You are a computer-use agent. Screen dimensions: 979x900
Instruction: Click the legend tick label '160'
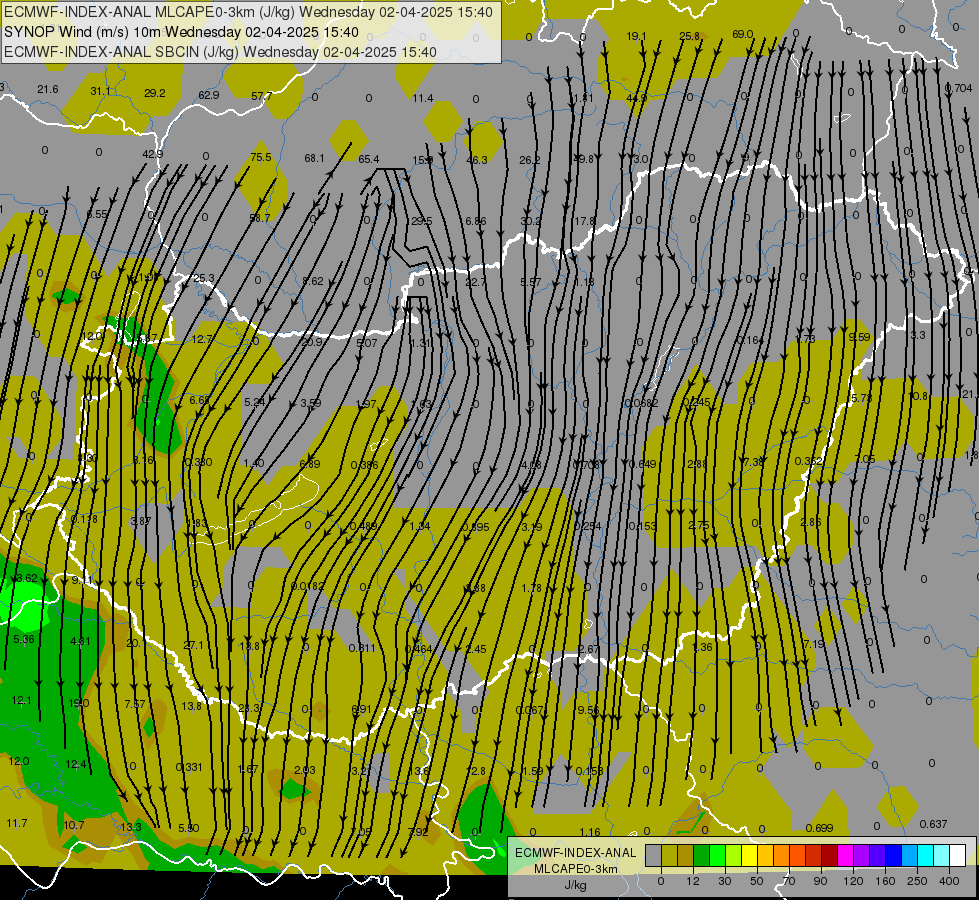(x=885, y=881)
